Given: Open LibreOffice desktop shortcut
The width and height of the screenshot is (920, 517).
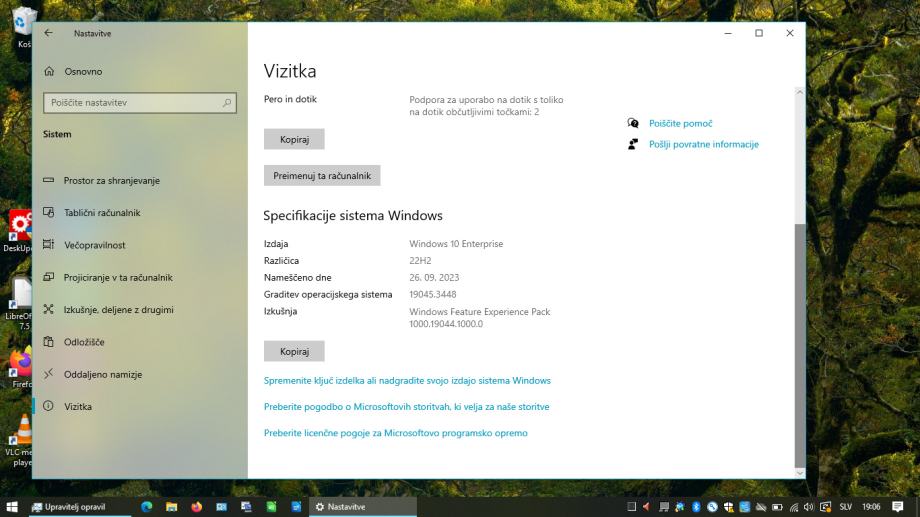Looking at the screenshot, I should coord(19,303).
